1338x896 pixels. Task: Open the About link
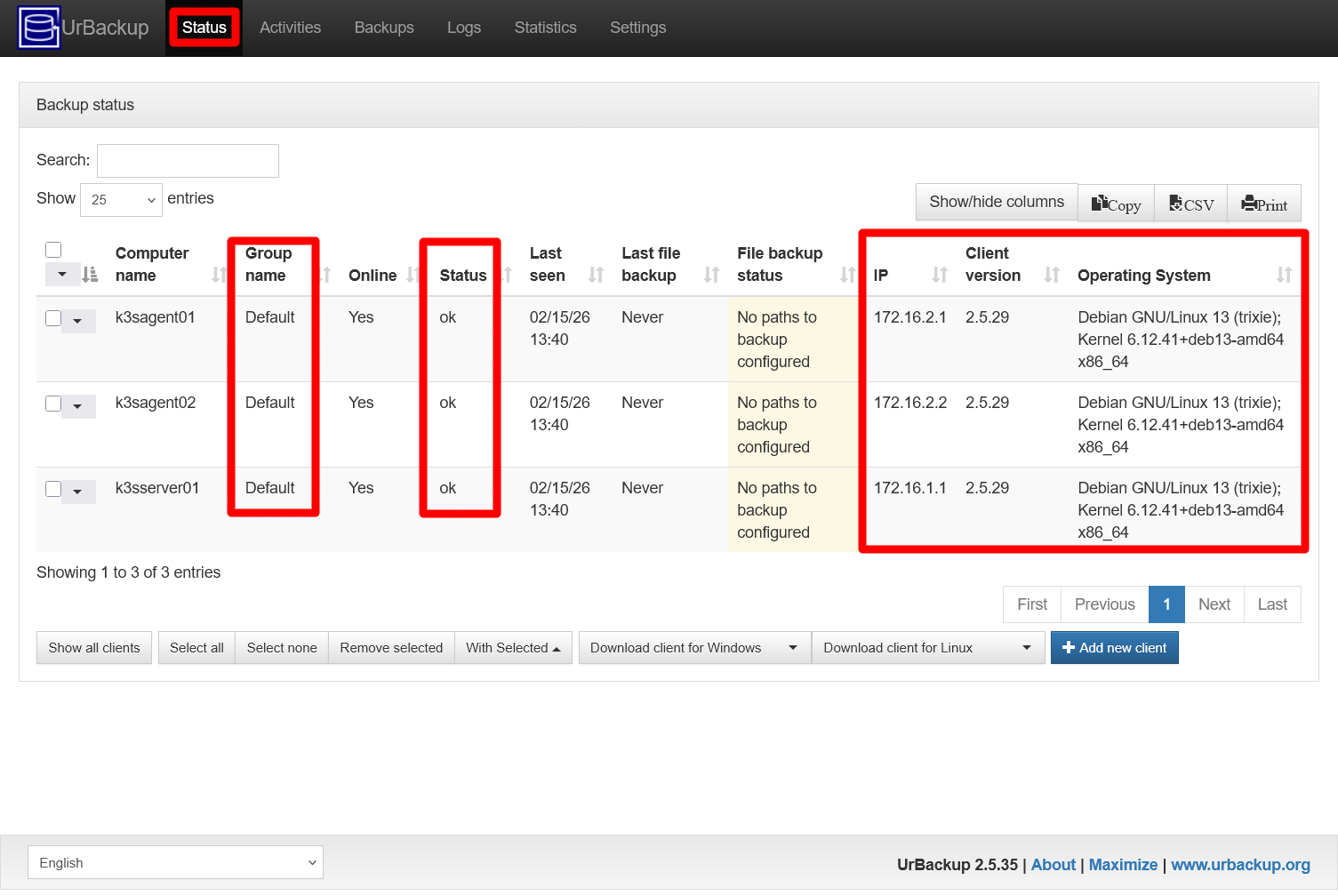coord(1053,864)
